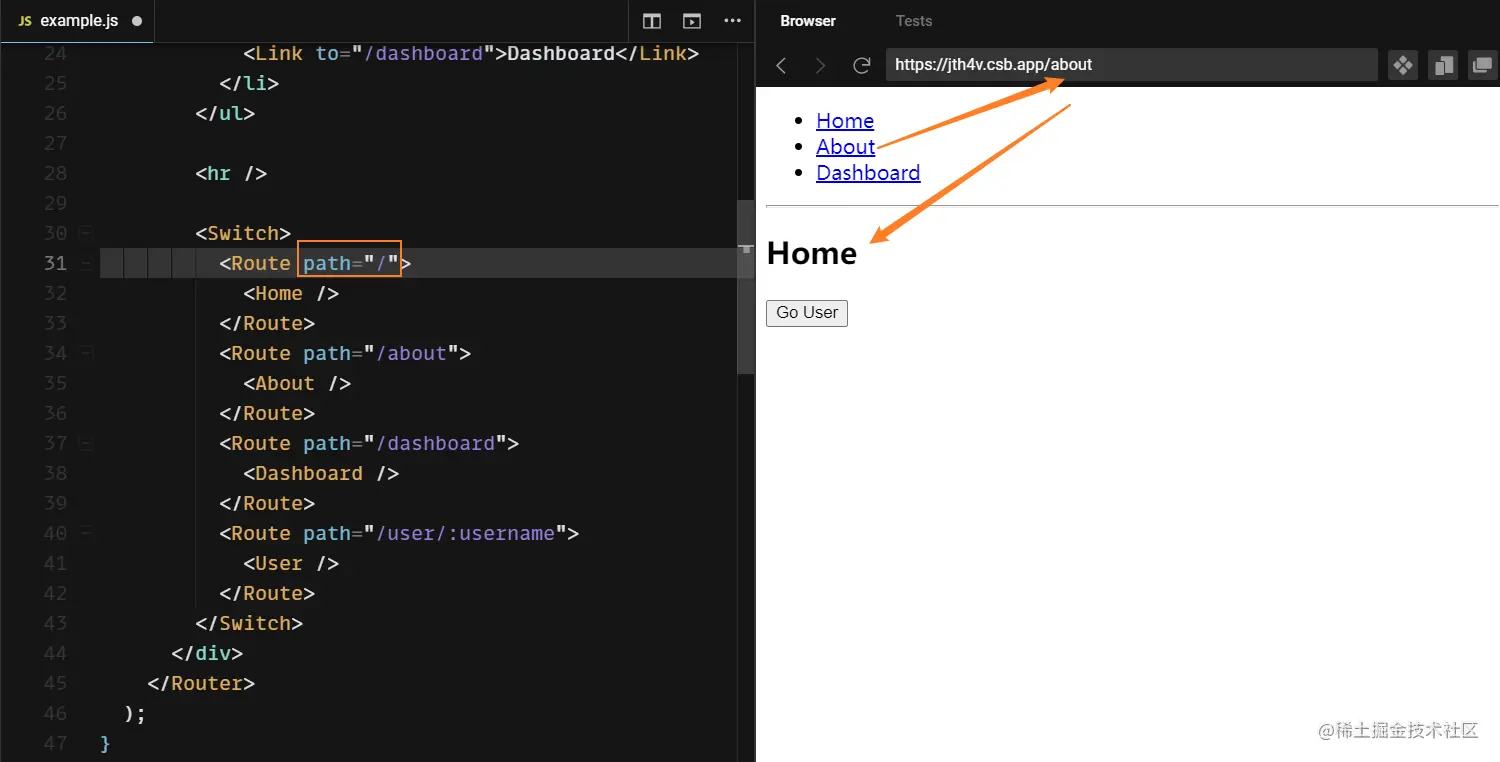Collapse the Switch block at line 30
1500x762 pixels.
click(x=86, y=233)
